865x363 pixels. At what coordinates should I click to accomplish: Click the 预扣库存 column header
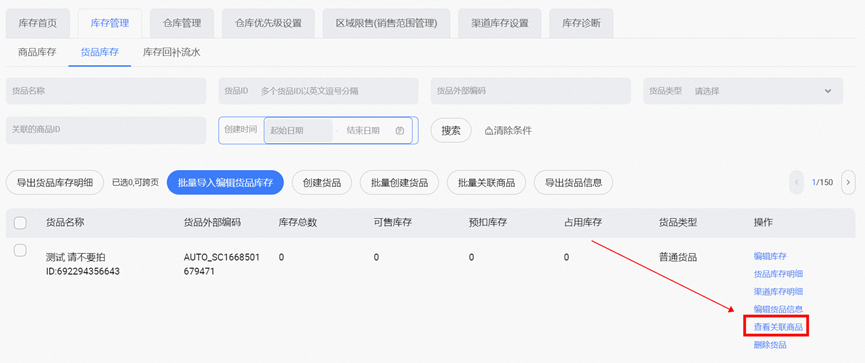coord(488,222)
